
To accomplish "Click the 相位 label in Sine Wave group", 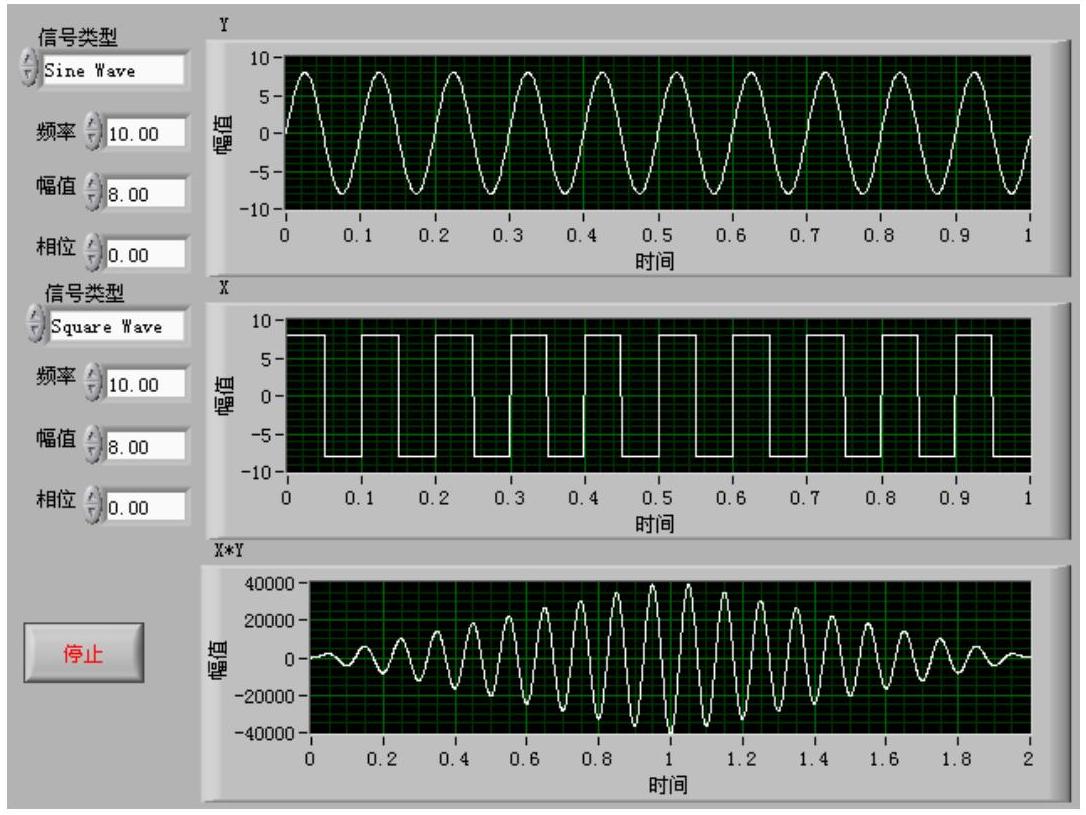I will (x=55, y=246).
